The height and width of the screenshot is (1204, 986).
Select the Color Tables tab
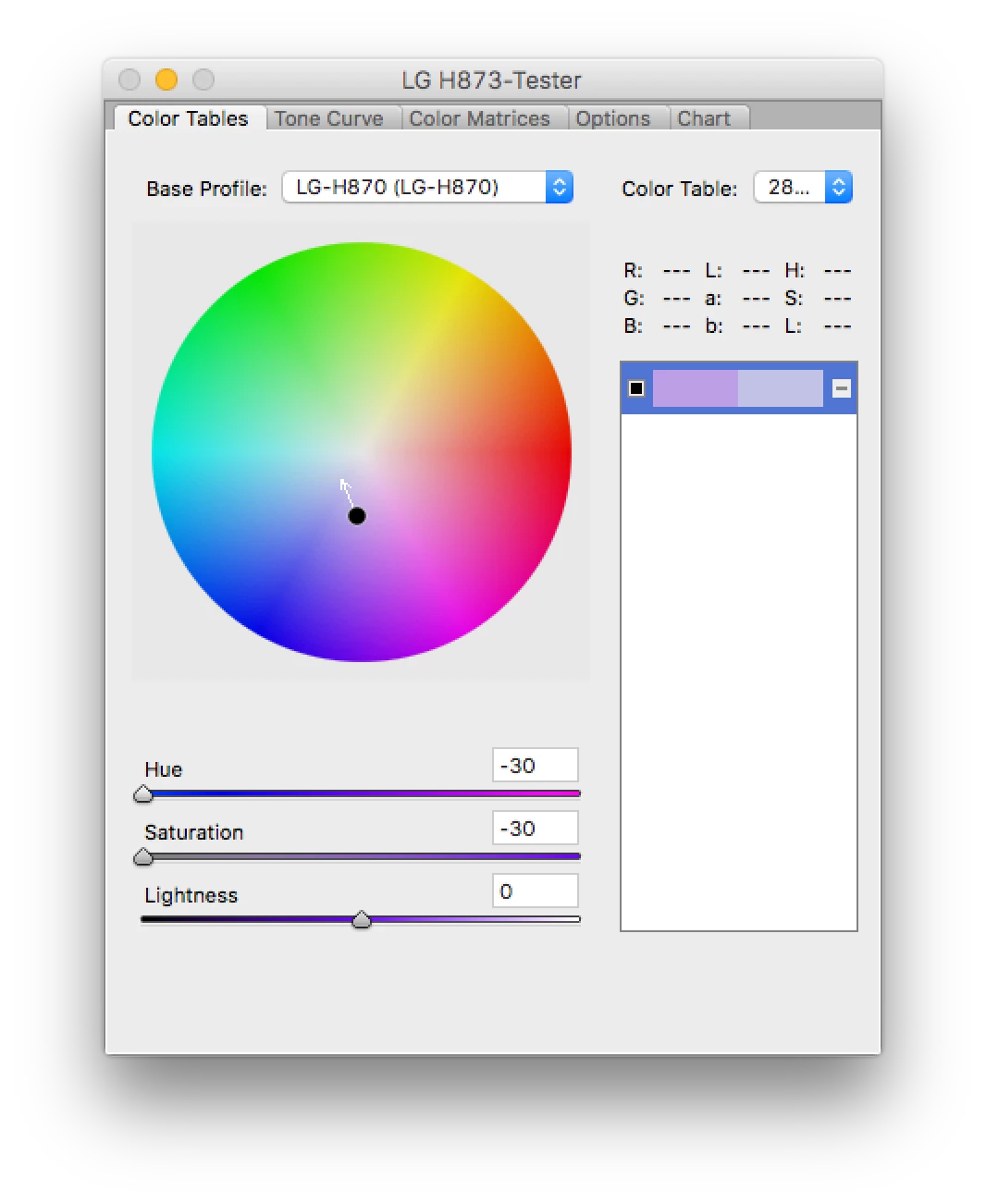tap(189, 118)
